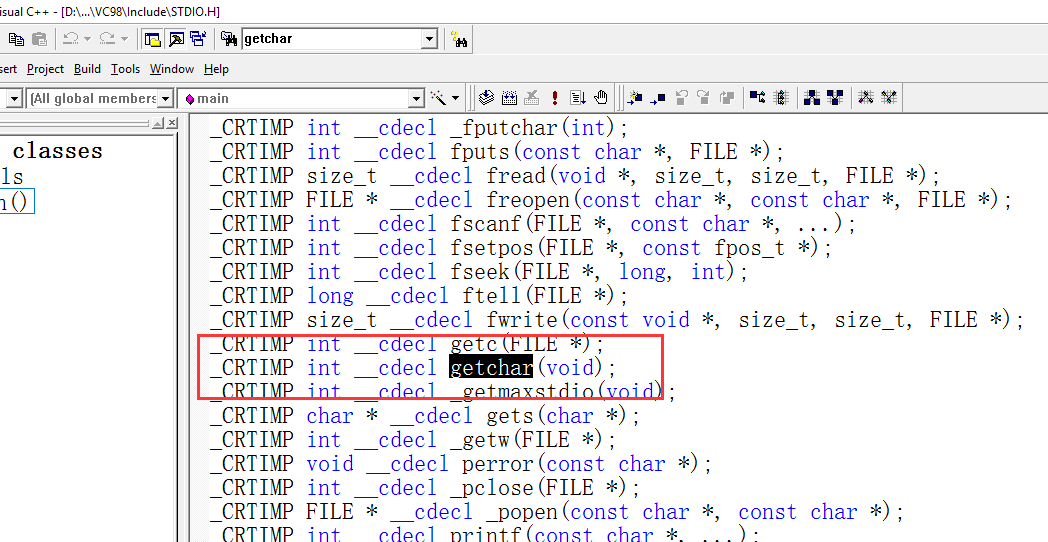
Task: Open the Help menu
Action: (x=216, y=69)
